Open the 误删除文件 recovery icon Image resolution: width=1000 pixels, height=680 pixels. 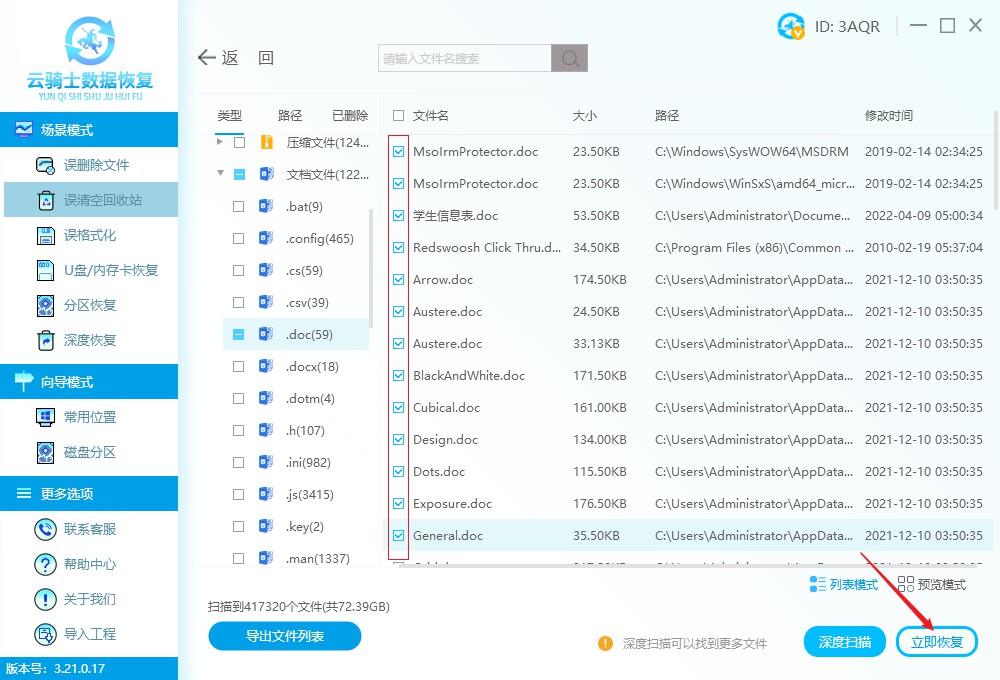(x=45, y=165)
